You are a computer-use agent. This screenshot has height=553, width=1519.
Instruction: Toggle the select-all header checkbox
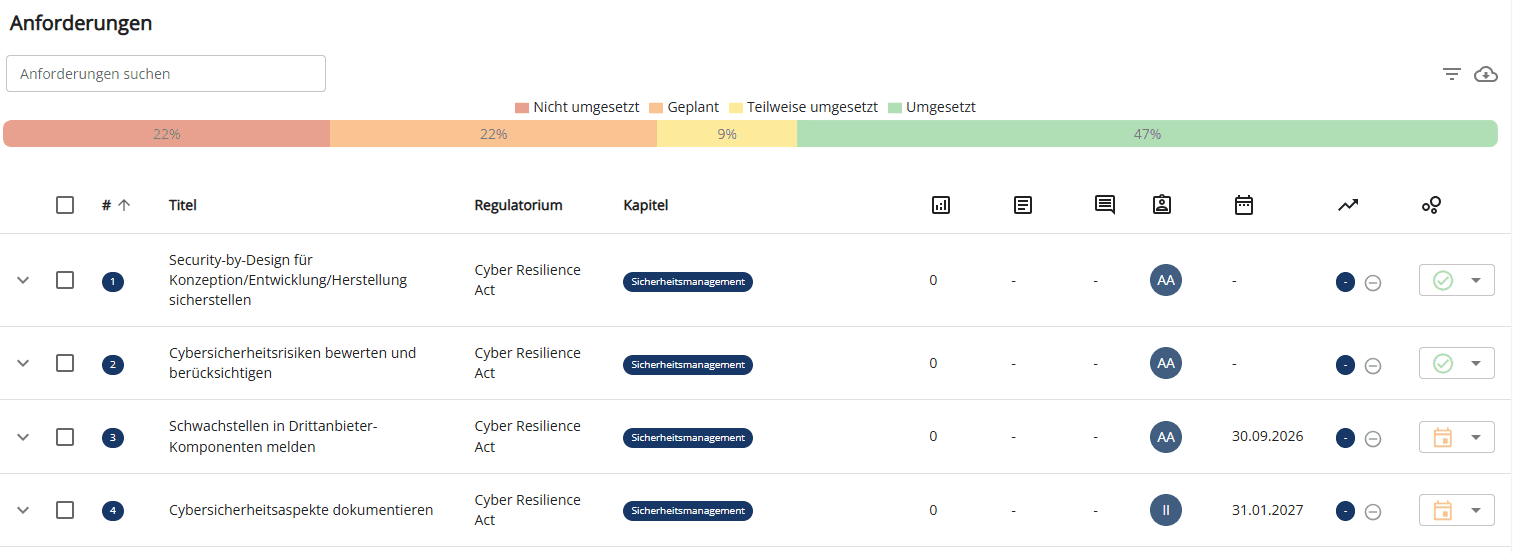point(65,205)
